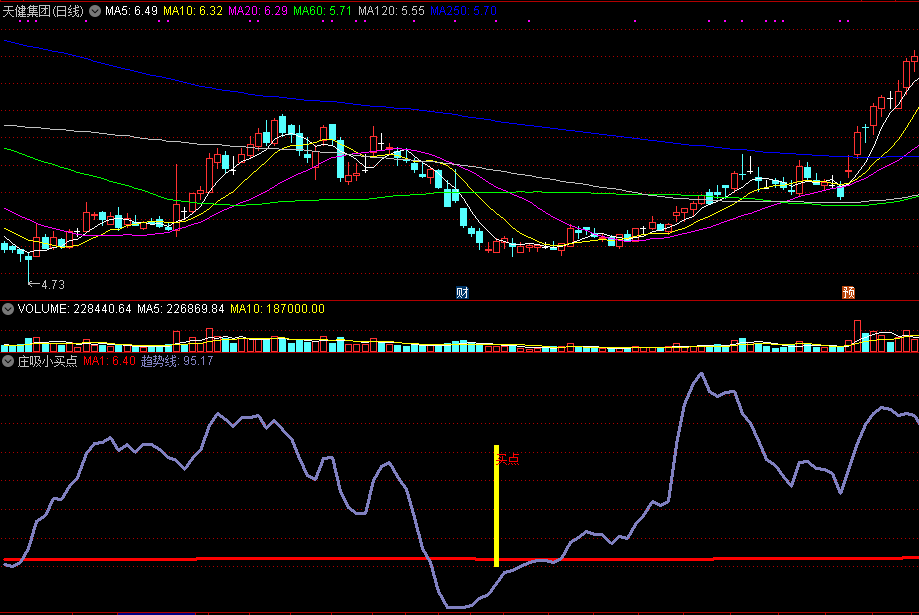Expand the VOLUME panel indicator dropdown
Image resolution: width=919 pixels, height=615 pixels.
[8, 309]
